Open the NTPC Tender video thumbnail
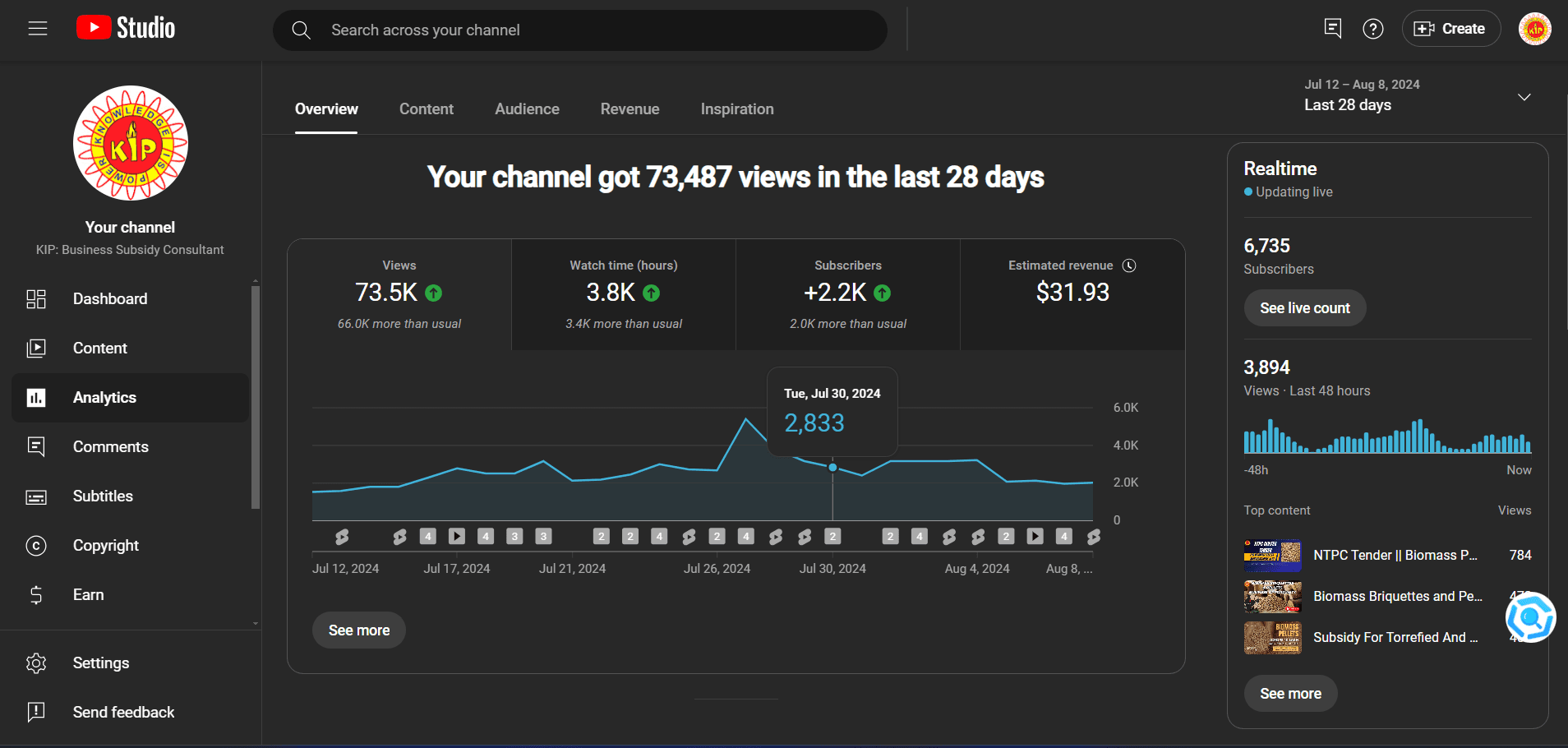This screenshot has height=748, width=1568. [1272, 556]
